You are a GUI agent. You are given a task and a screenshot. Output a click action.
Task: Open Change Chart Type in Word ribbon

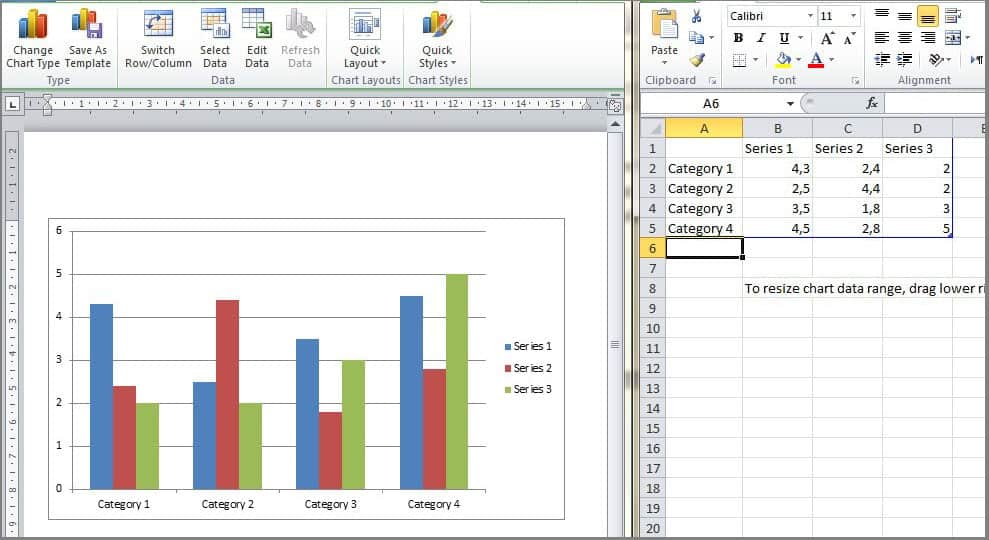click(33, 39)
